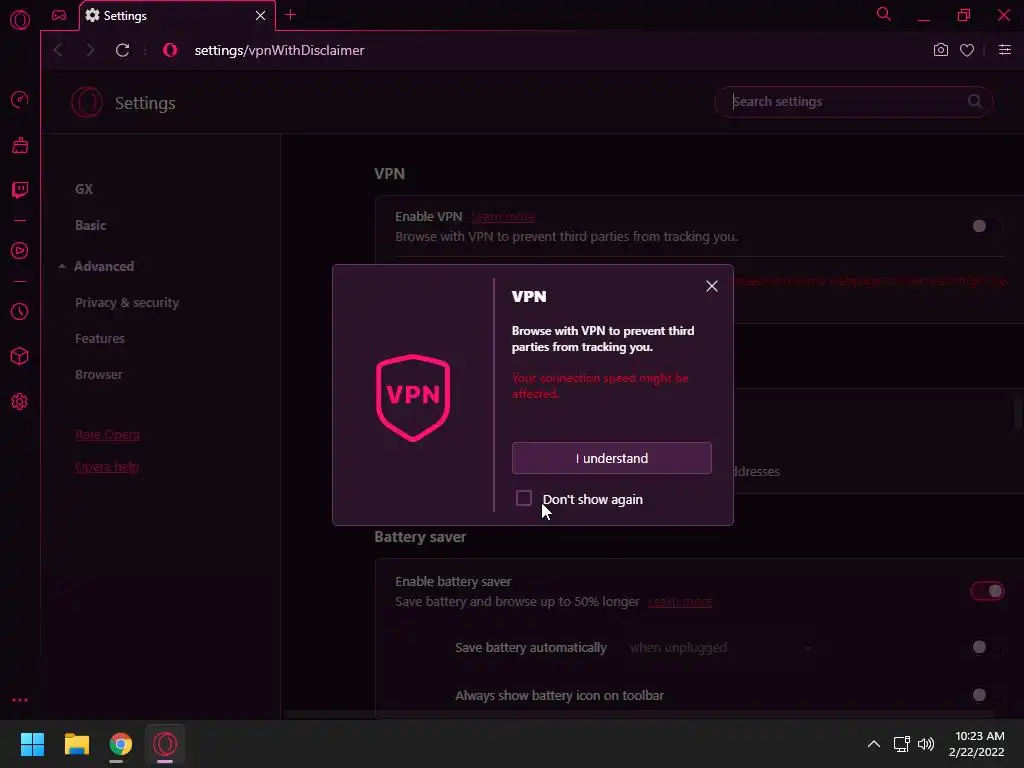The width and height of the screenshot is (1024, 768).
Task: Open Extensions cube icon in sidebar
Action: (20, 356)
